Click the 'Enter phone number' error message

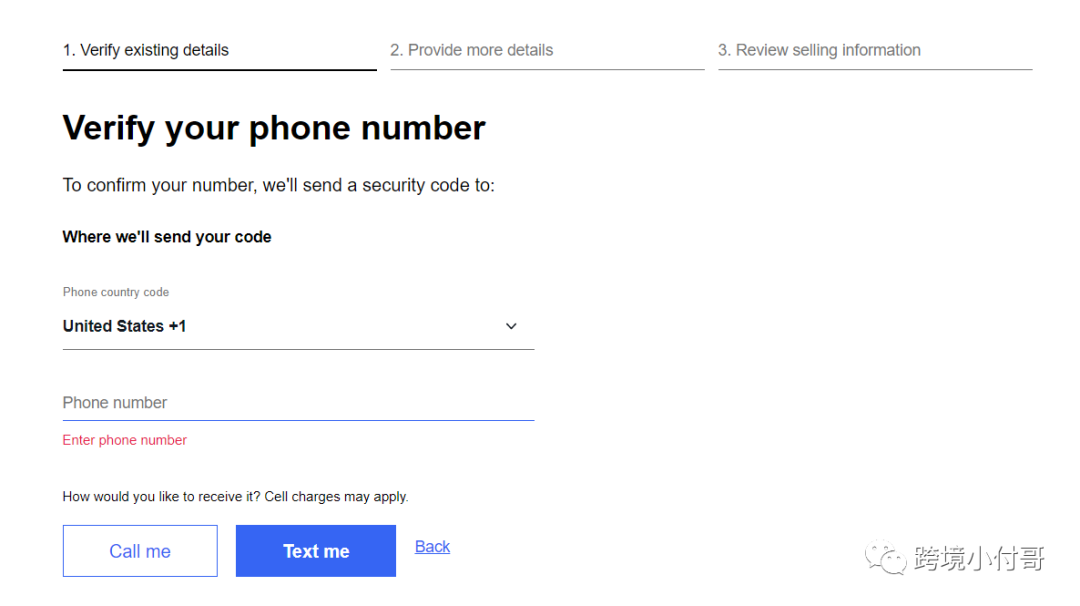coord(125,440)
